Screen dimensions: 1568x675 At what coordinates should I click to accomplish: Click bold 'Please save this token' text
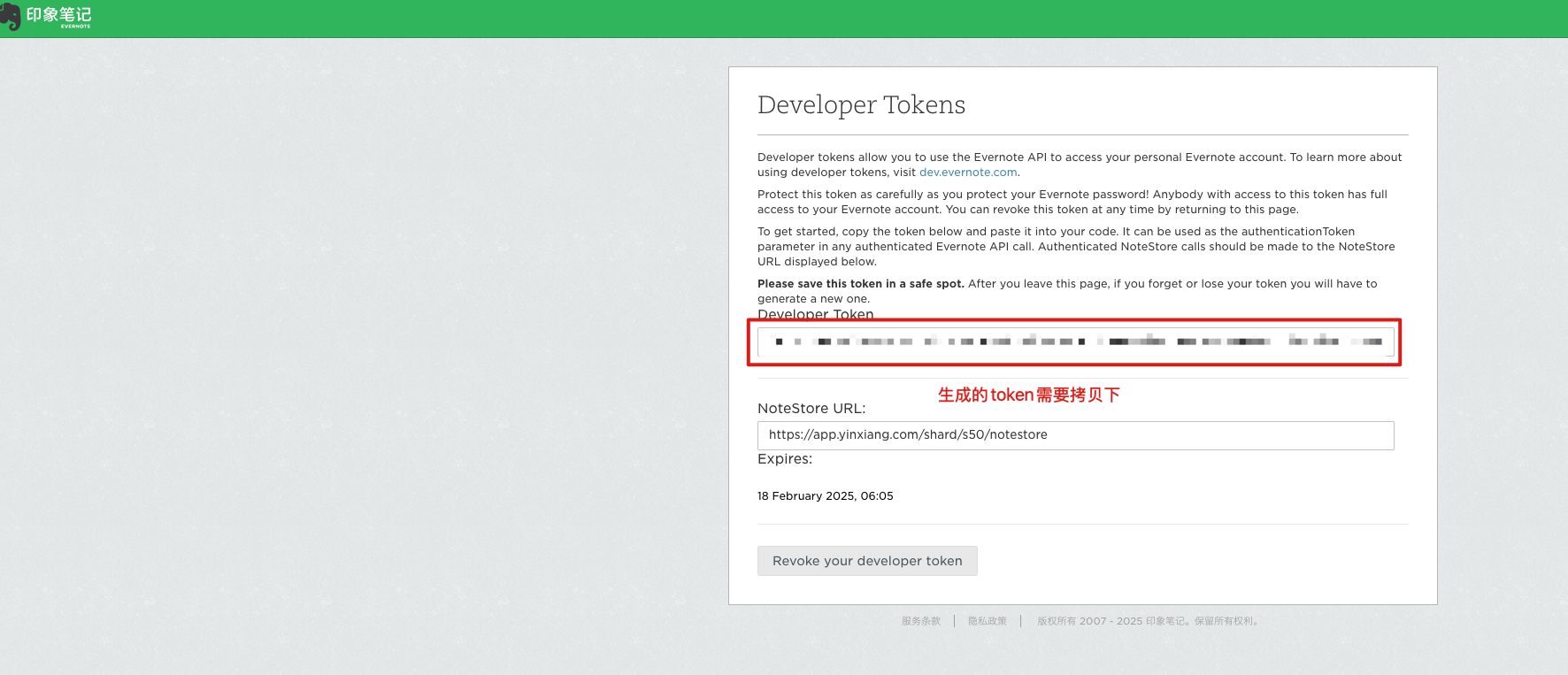(860, 284)
